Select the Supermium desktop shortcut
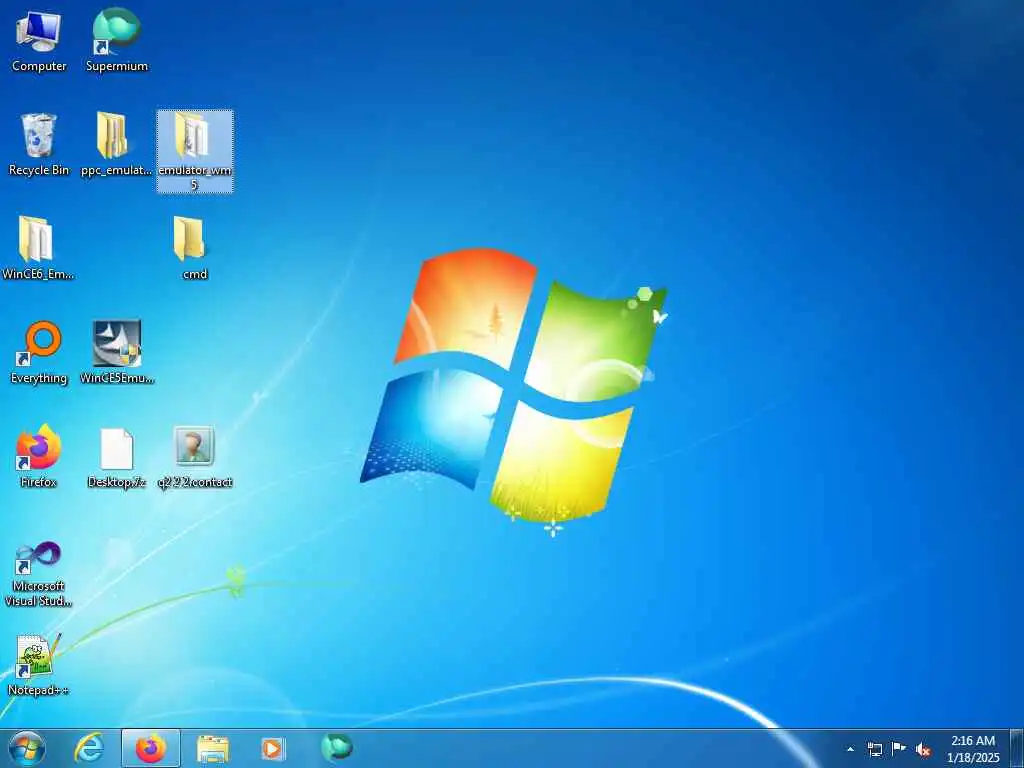 (117, 40)
